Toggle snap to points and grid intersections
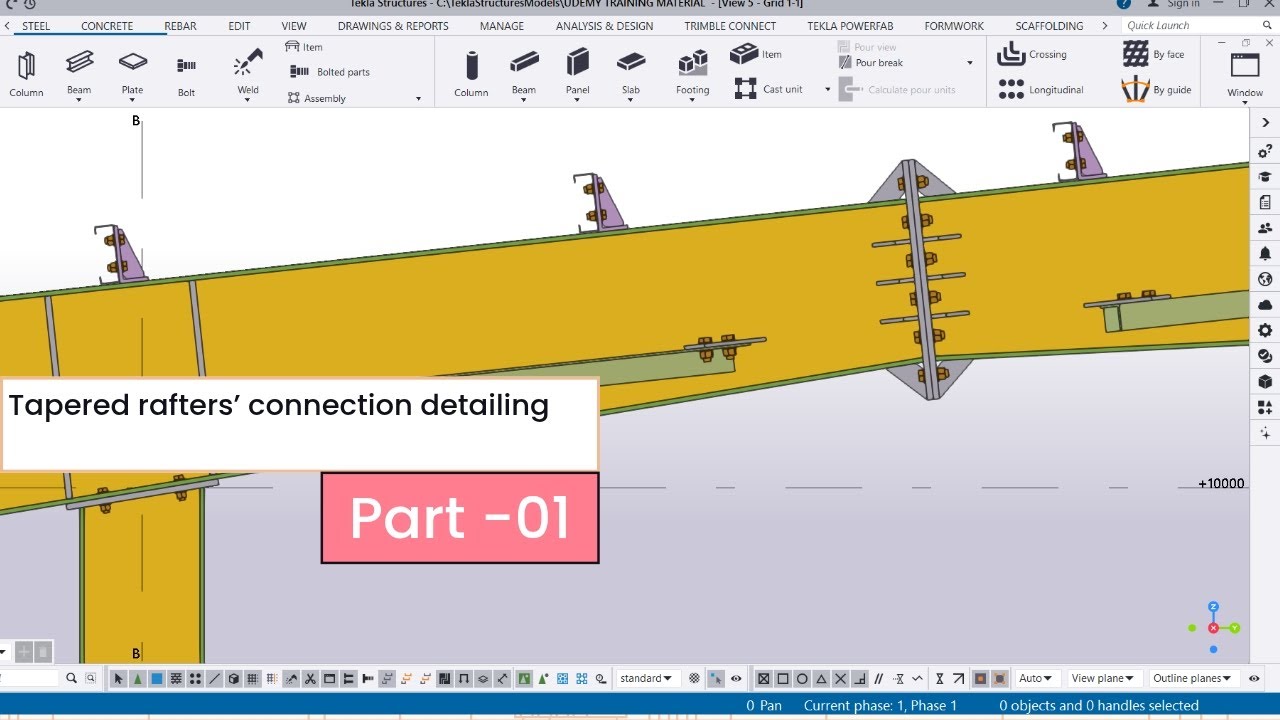The width and height of the screenshot is (1280, 720). pos(764,679)
